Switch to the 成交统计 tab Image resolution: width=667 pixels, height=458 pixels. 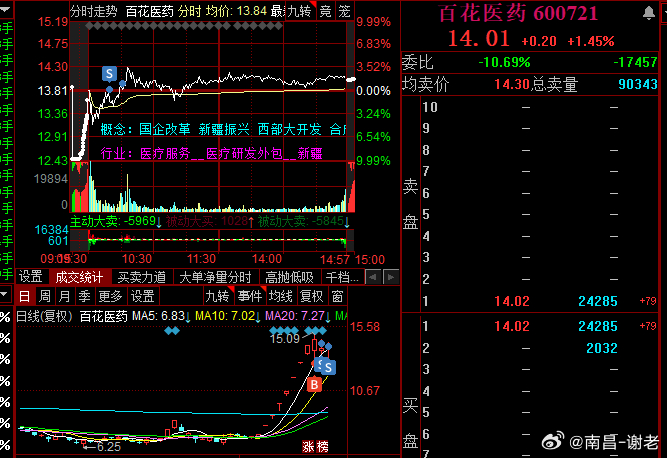point(80,277)
